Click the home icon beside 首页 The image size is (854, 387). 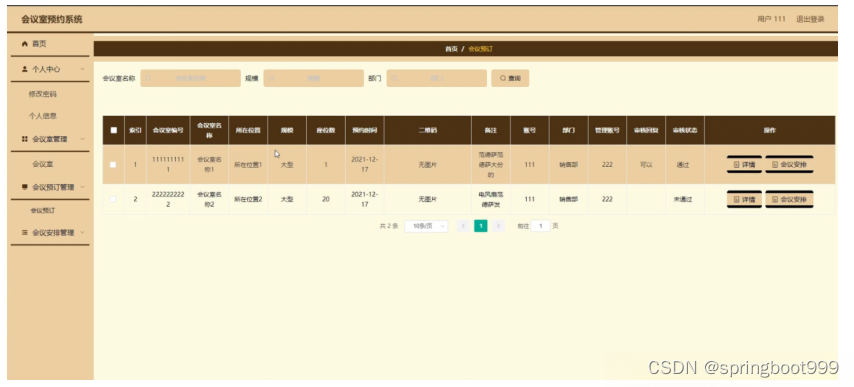coord(25,44)
